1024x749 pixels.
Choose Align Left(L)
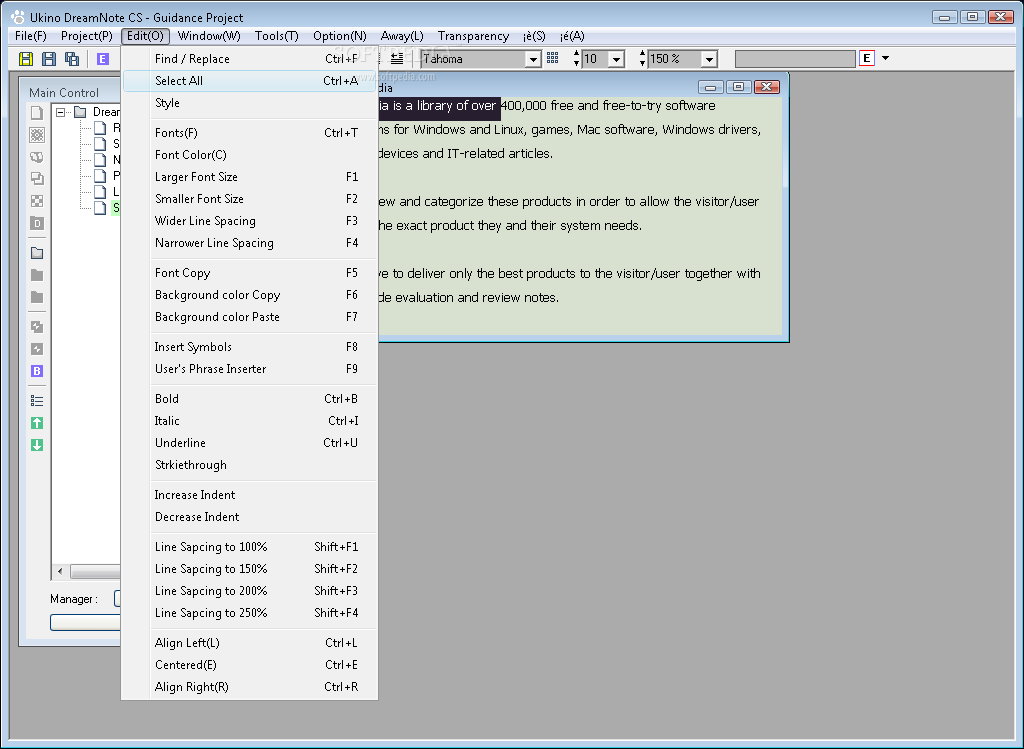249,643
